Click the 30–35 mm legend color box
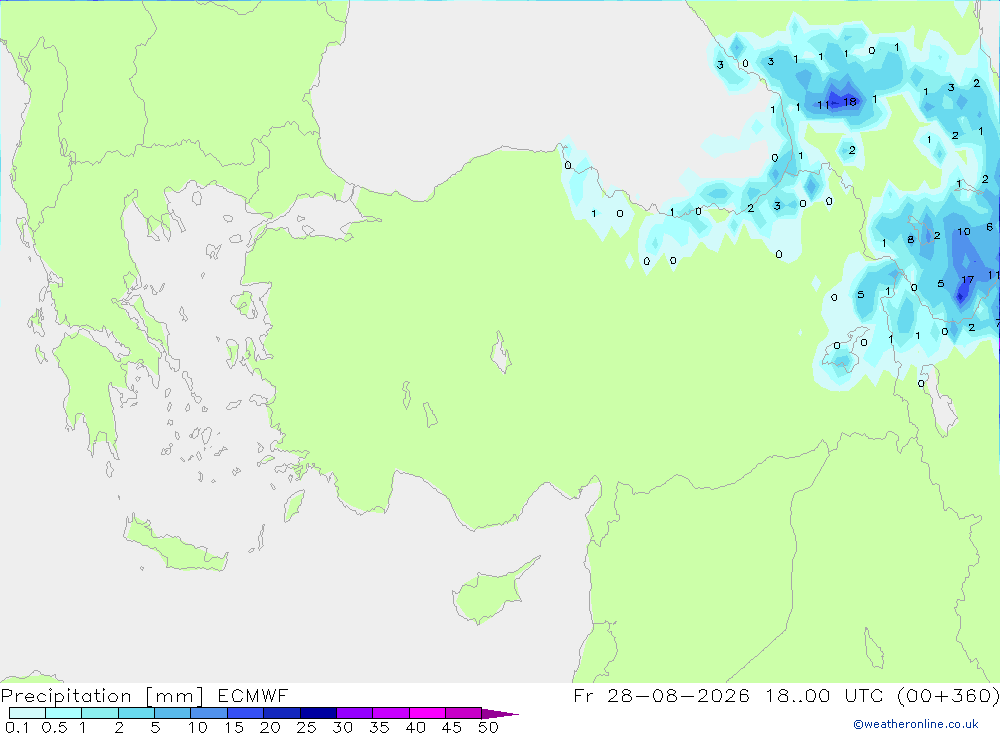The width and height of the screenshot is (1000, 733). 355,713
